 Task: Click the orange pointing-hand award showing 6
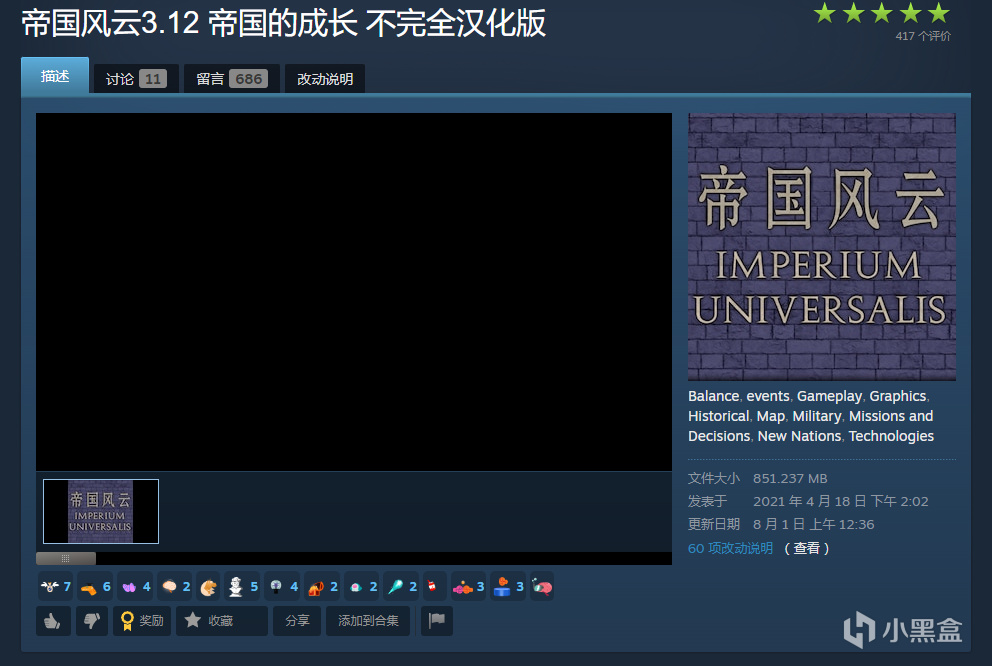95,587
